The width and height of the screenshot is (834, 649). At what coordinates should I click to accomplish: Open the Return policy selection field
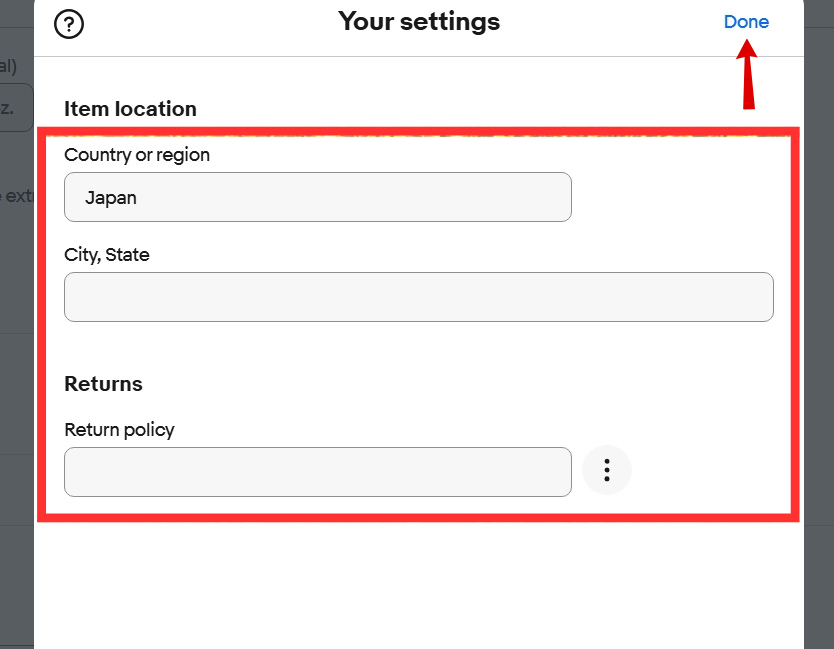pos(317,472)
